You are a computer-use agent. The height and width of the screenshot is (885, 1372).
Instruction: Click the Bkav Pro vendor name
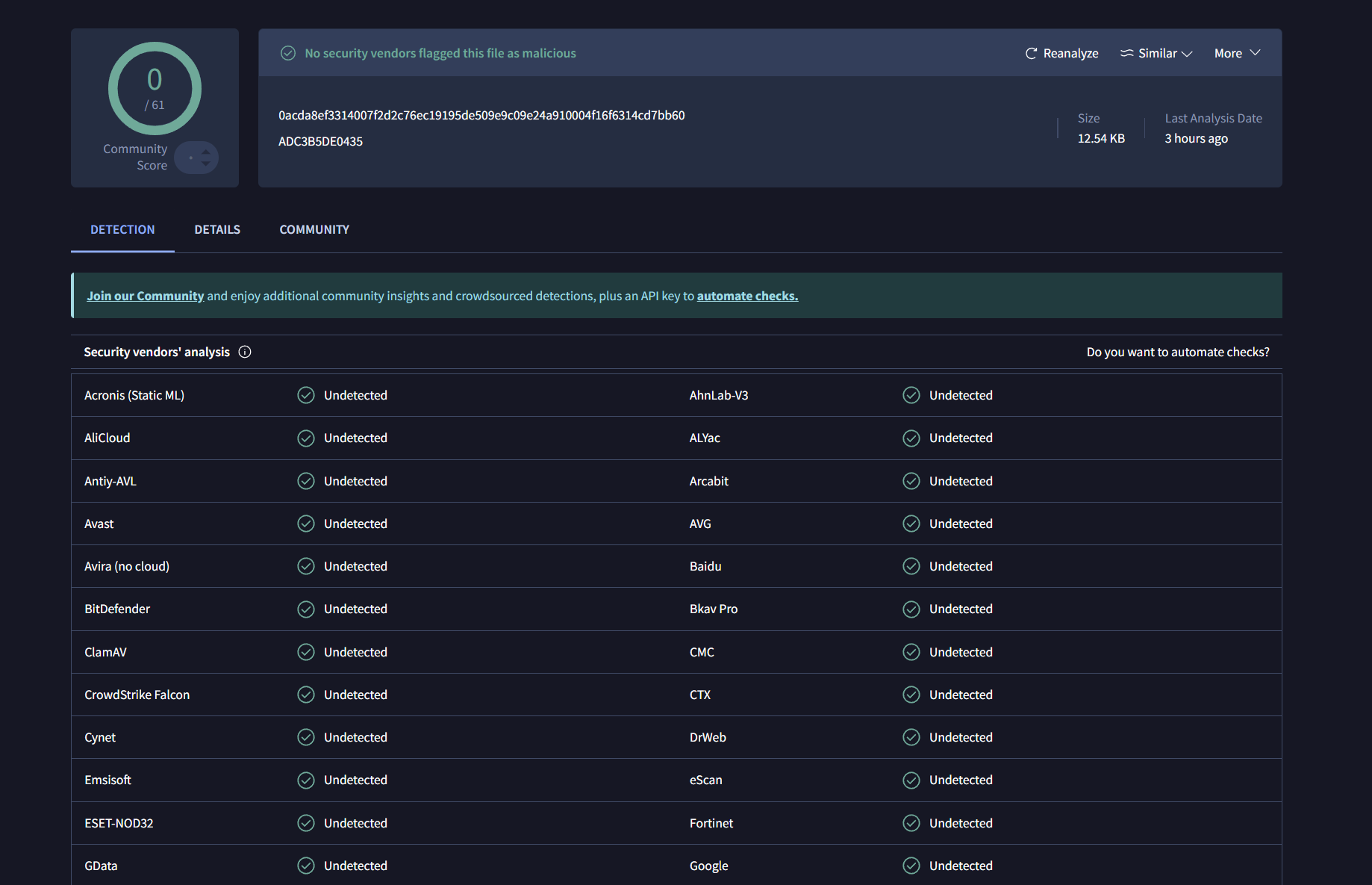(714, 609)
